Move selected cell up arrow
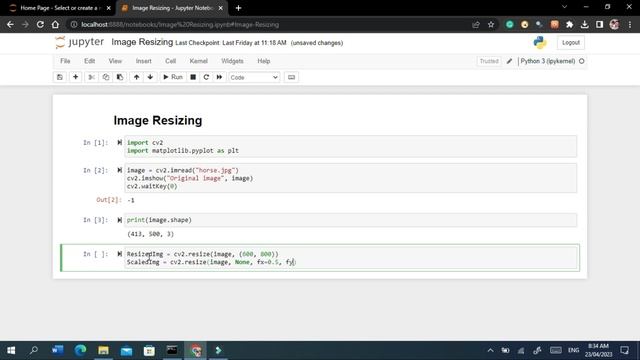This screenshot has height=360, width=640. coord(136,77)
